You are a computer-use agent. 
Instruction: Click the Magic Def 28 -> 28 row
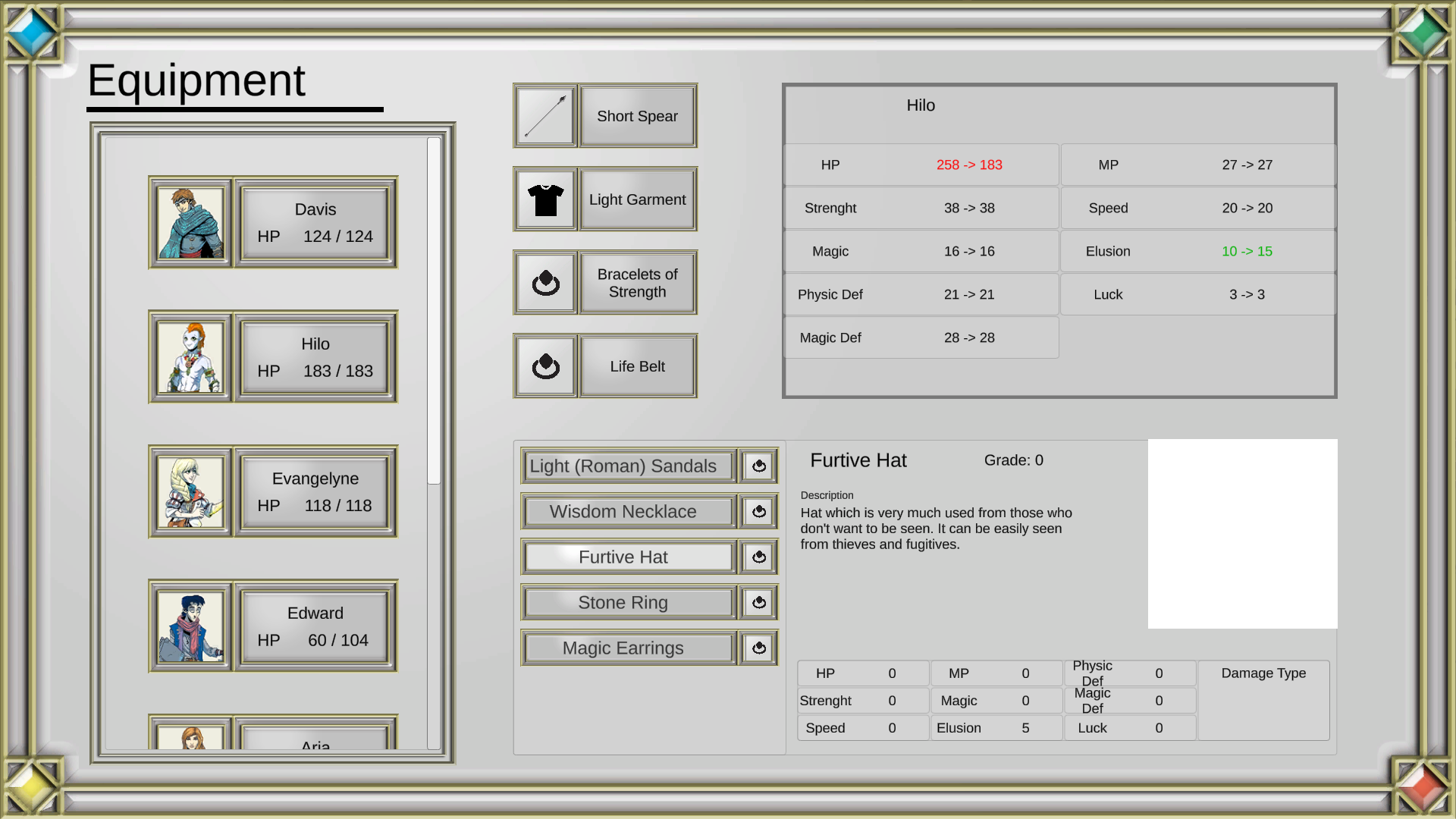coord(921,337)
